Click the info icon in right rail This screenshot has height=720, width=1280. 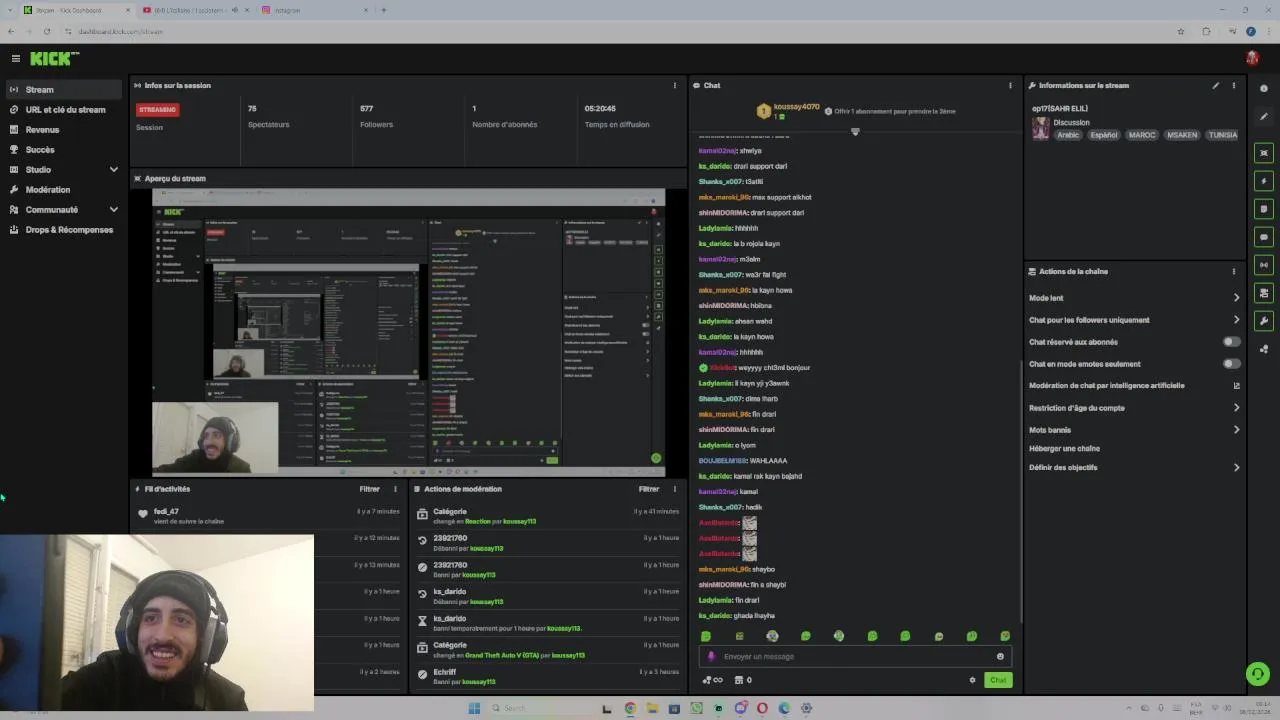pyautogui.click(x=1264, y=89)
